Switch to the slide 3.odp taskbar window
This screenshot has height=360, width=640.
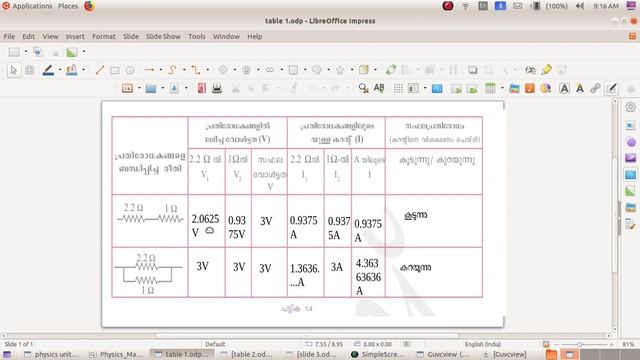click(x=312, y=354)
